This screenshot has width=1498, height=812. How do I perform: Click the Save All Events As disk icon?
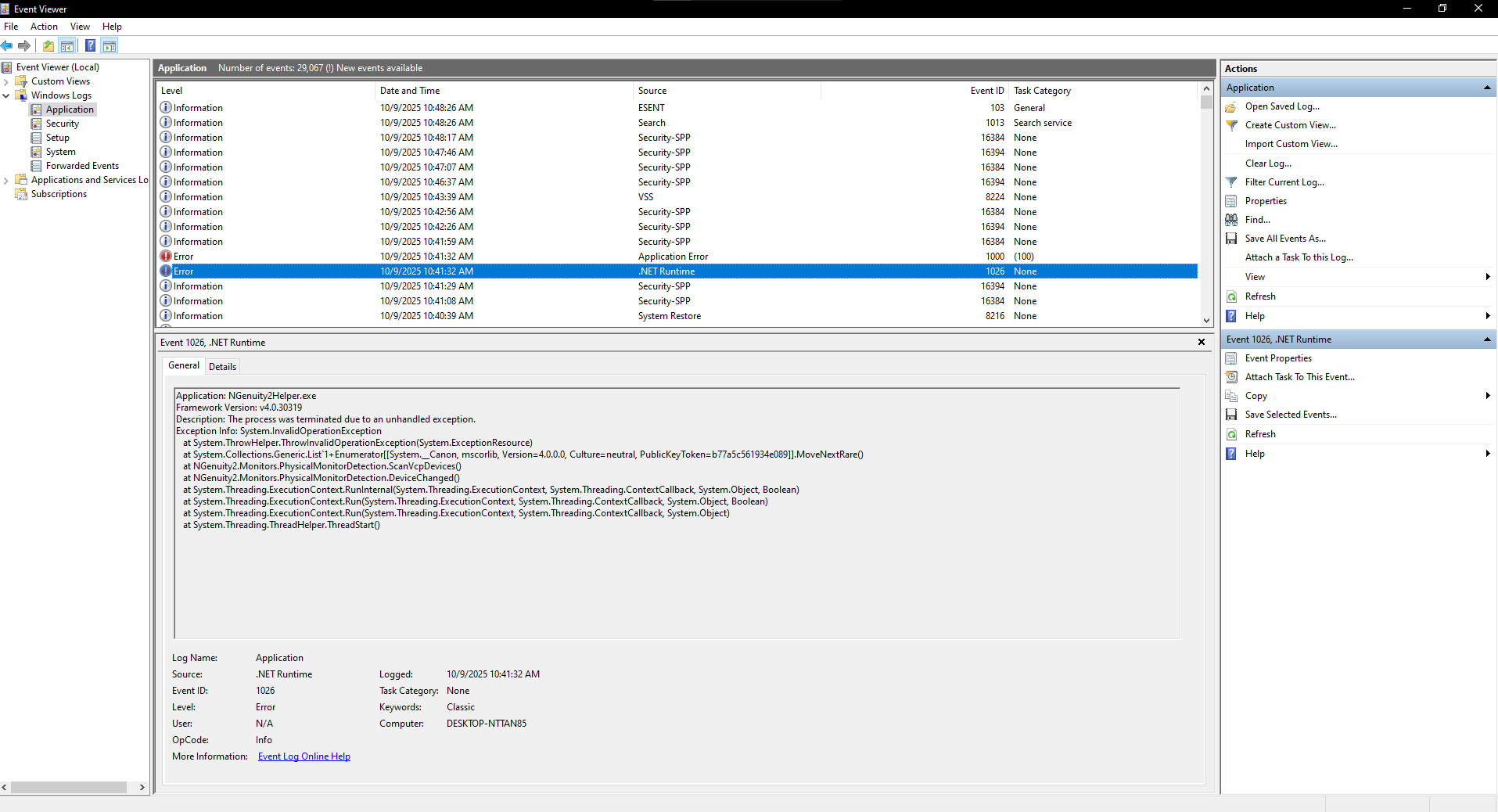click(1231, 239)
